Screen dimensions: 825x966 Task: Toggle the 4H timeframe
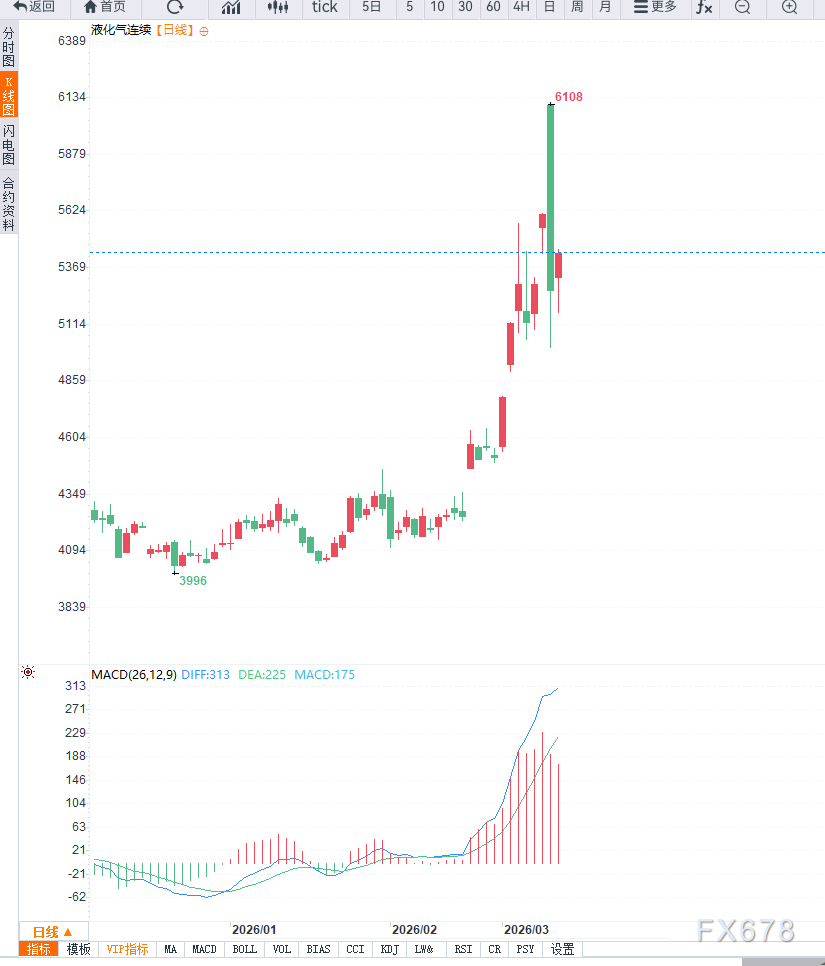pyautogui.click(x=521, y=7)
